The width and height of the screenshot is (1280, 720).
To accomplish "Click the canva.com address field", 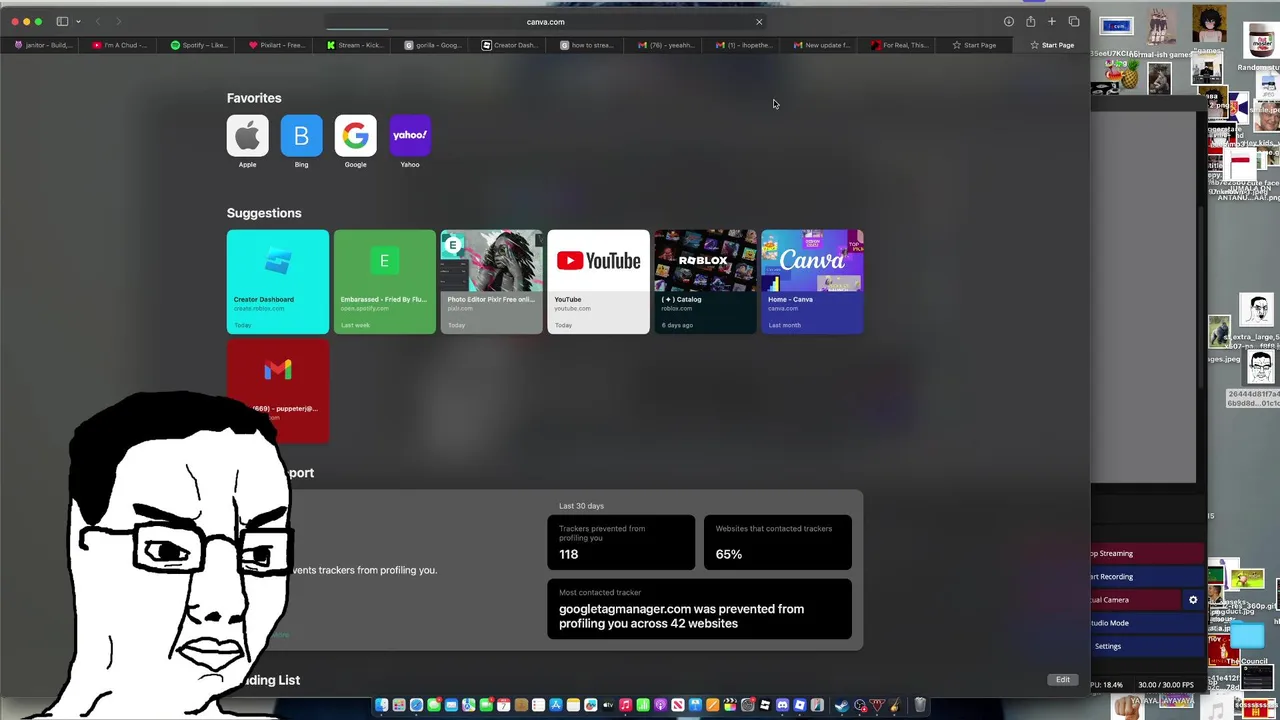I will point(545,21).
